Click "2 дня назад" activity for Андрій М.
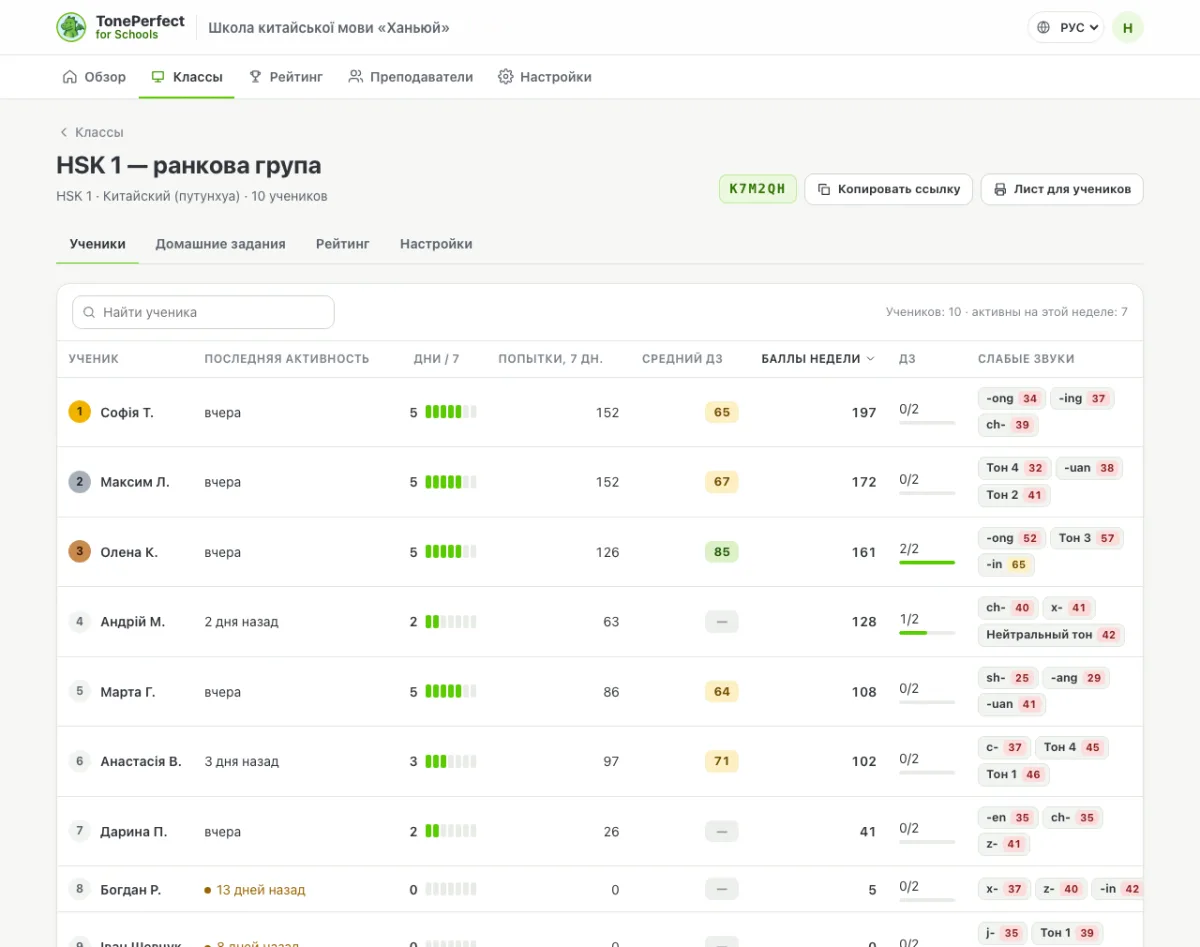1200x947 pixels. pyautogui.click(x=241, y=622)
